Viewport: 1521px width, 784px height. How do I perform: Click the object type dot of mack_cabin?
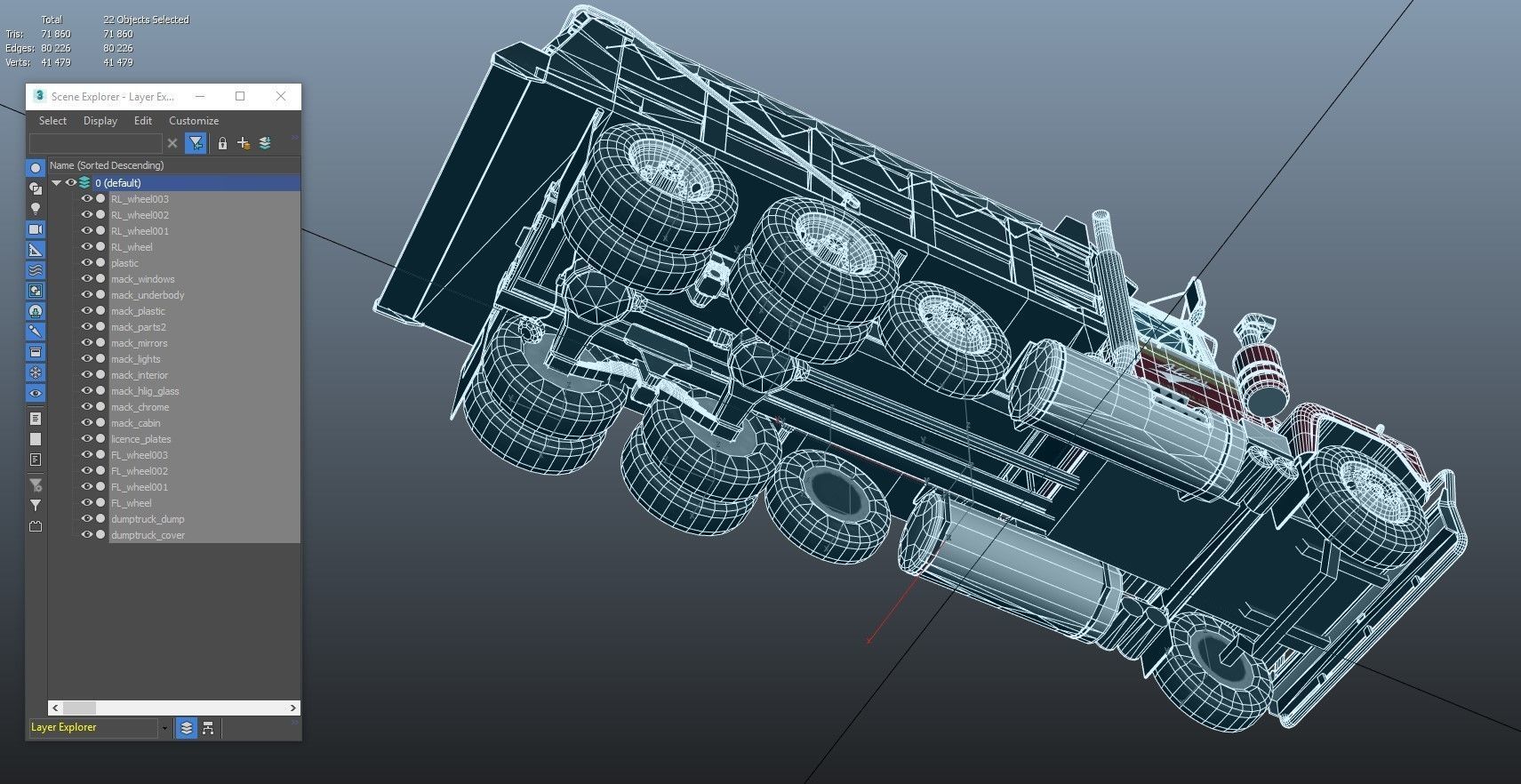pyautogui.click(x=100, y=423)
